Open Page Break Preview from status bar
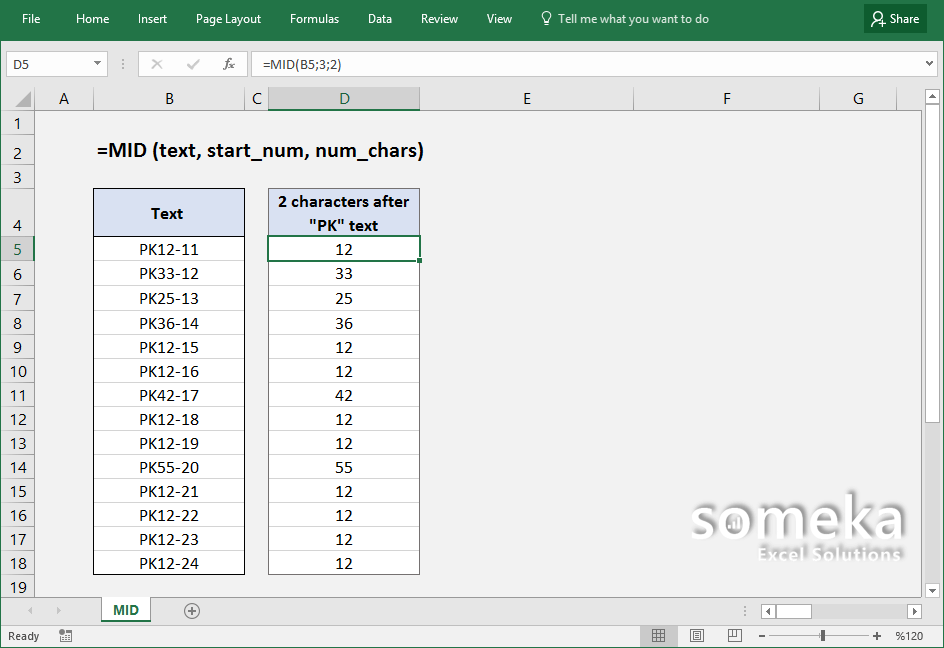944x648 pixels. [x=735, y=636]
